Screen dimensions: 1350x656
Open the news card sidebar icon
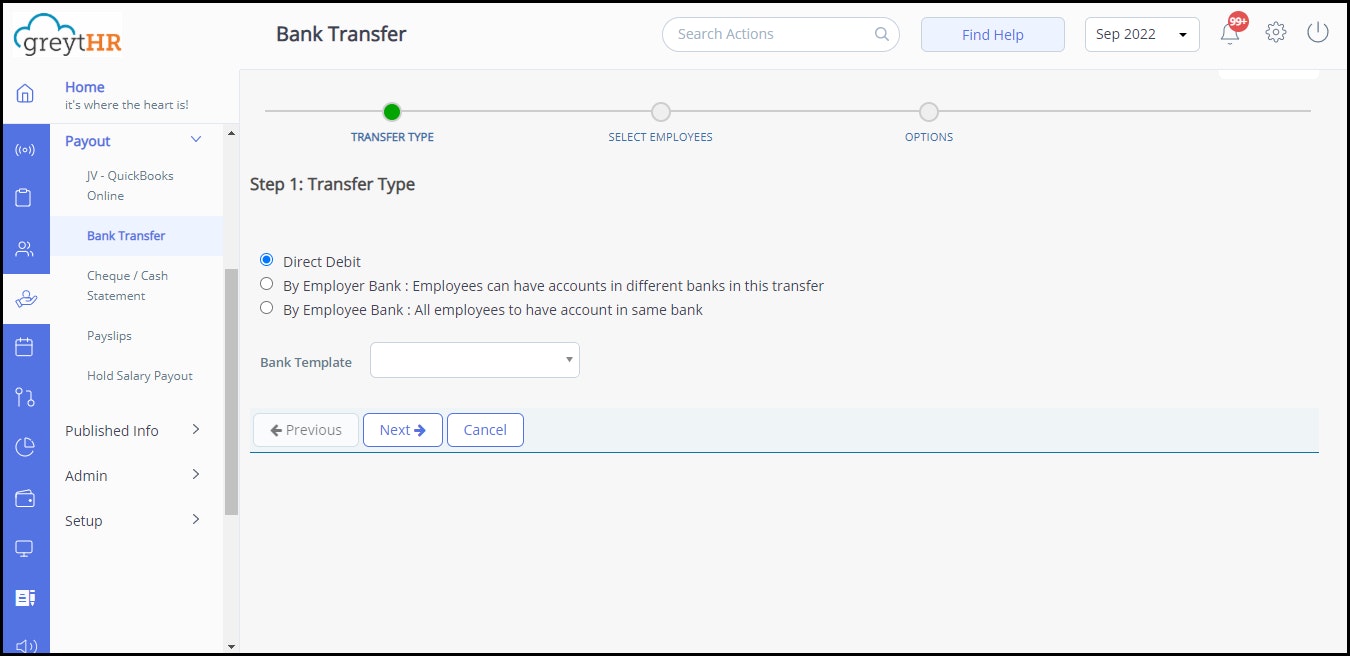point(25,598)
